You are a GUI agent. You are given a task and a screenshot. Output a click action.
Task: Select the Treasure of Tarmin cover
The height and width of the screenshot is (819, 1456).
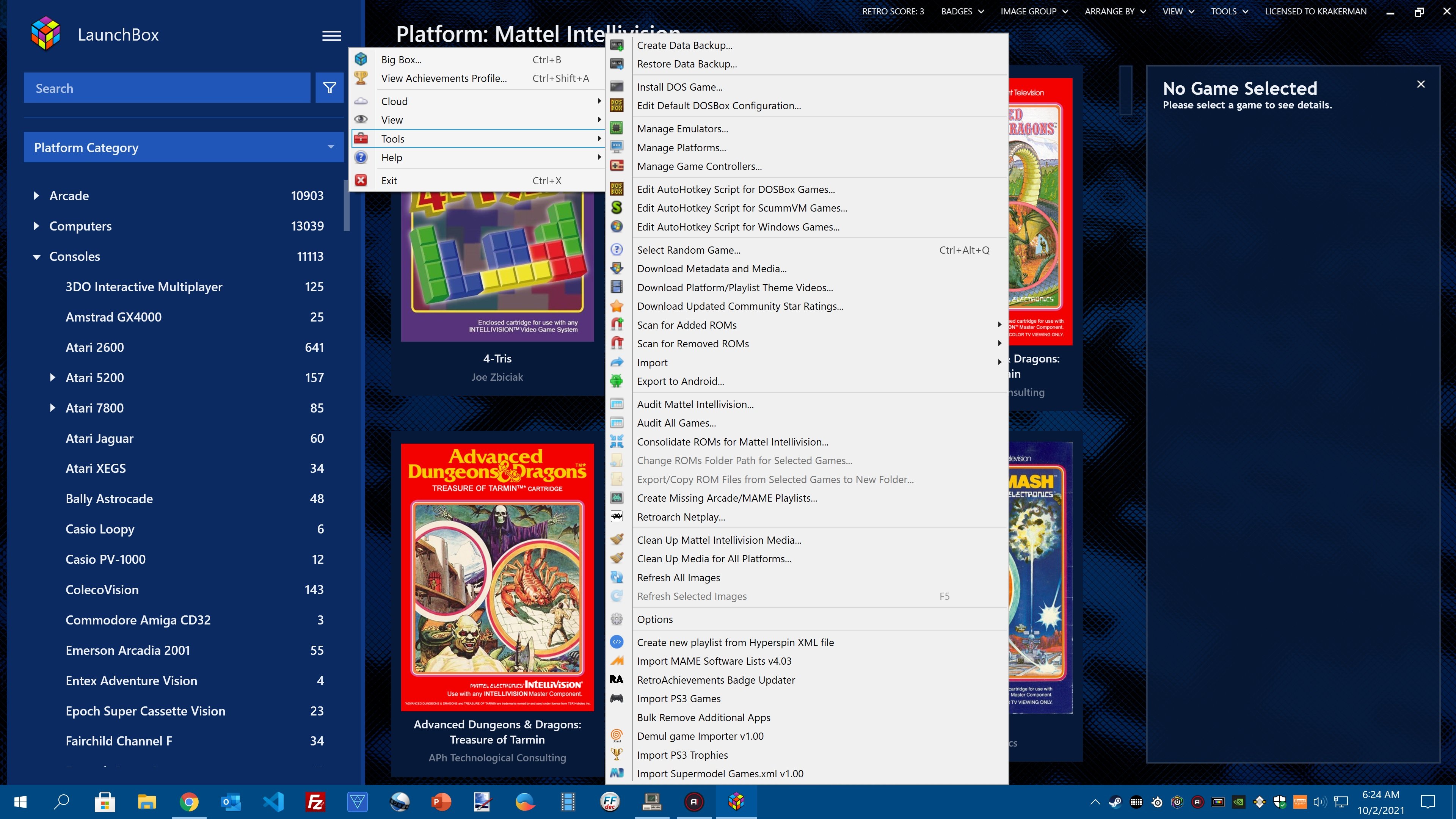pyautogui.click(x=497, y=577)
